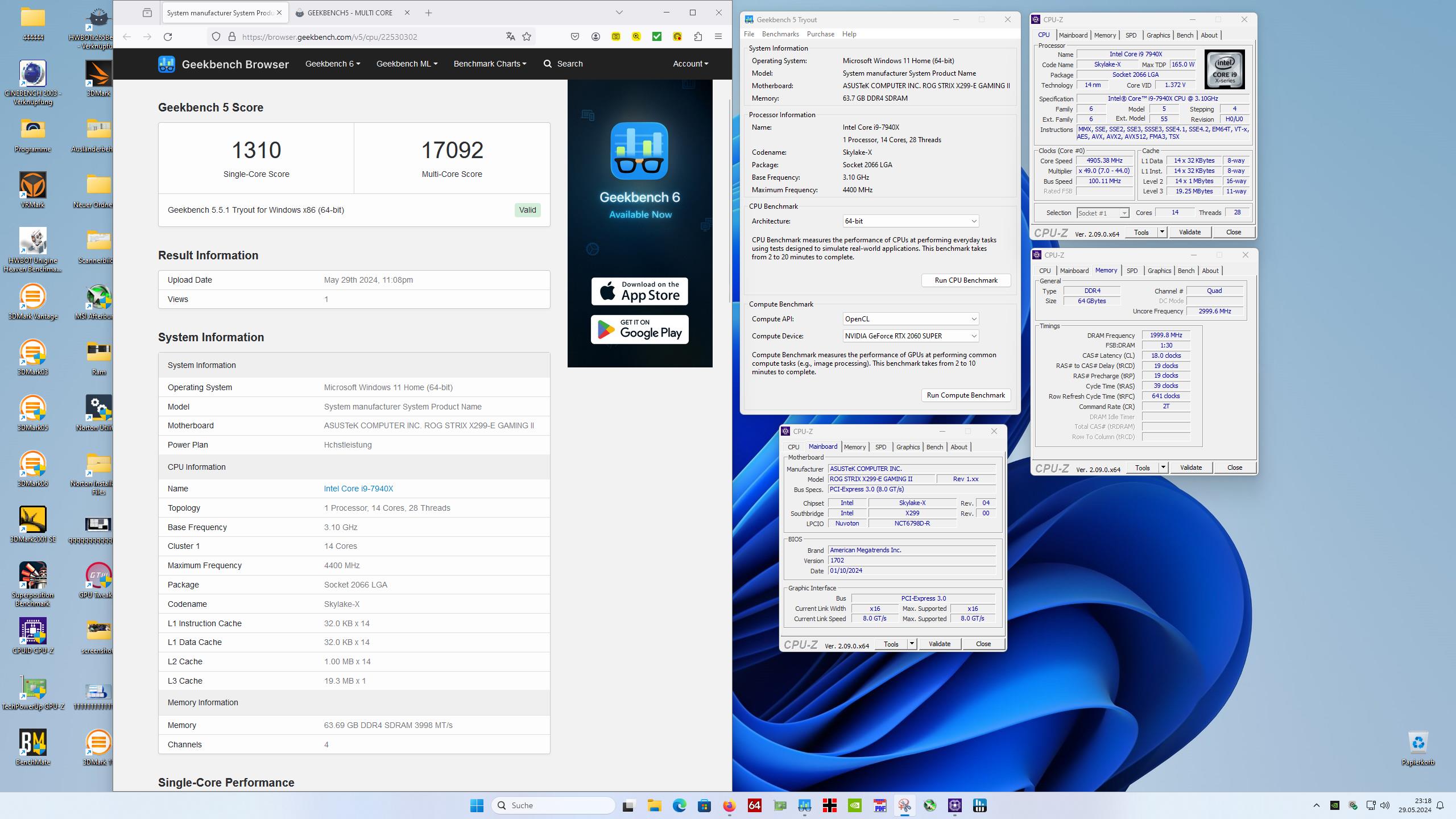Click Run Compute Benchmark button
Image resolution: width=1456 pixels, height=819 pixels.
click(x=966, y=395)
